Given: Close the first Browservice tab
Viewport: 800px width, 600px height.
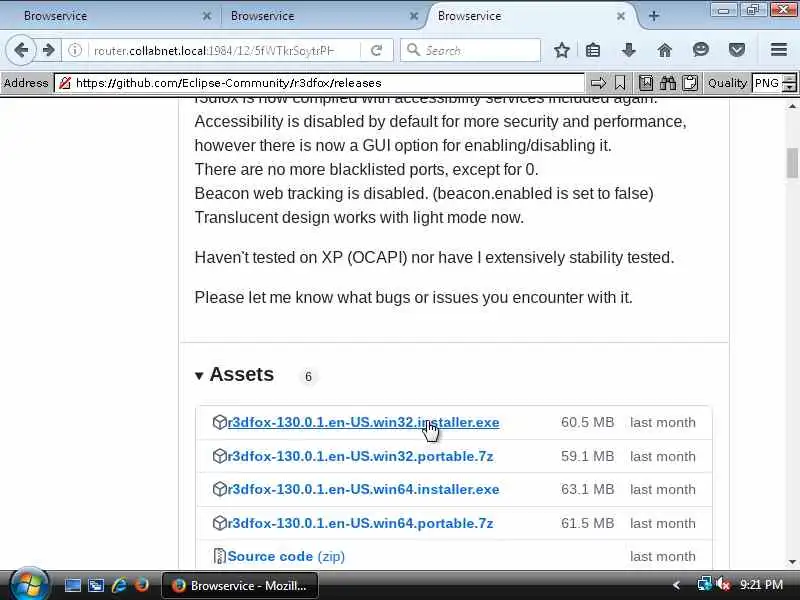Looking at the screenshot, I should click(x=207, y=16).
